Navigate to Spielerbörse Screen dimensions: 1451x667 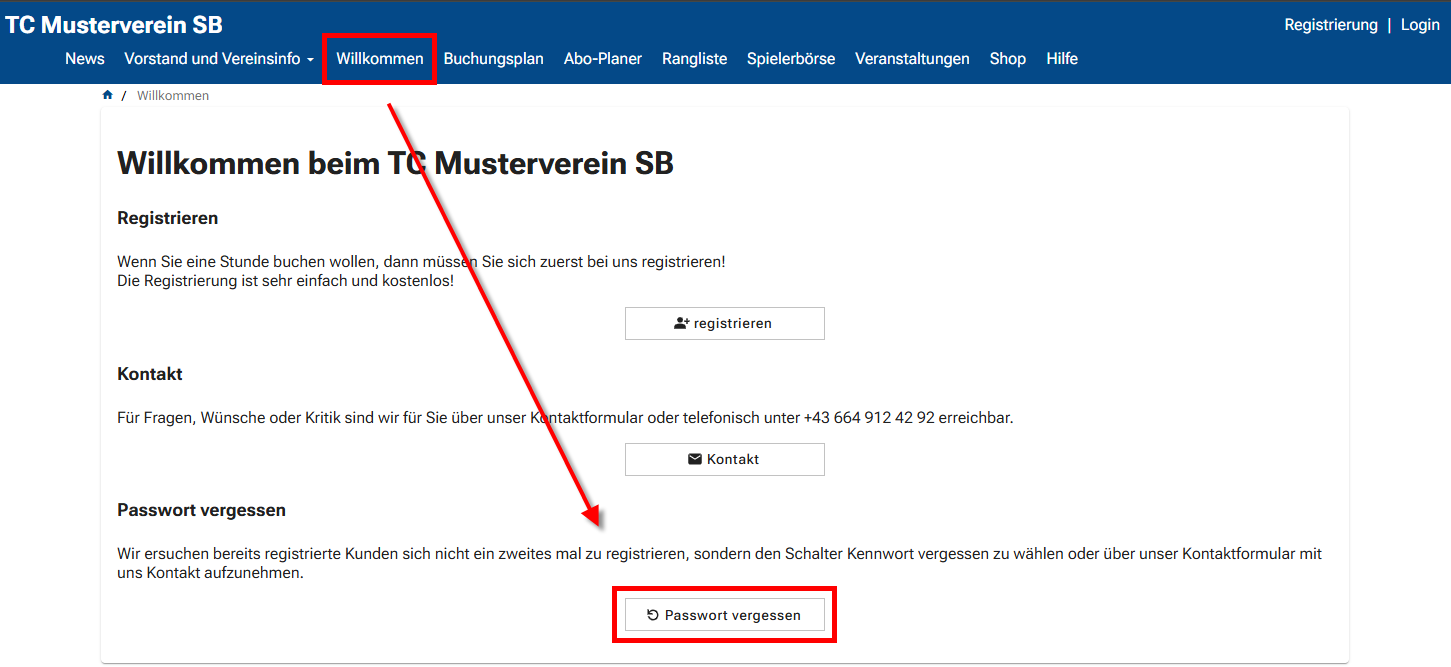[791, 59]
